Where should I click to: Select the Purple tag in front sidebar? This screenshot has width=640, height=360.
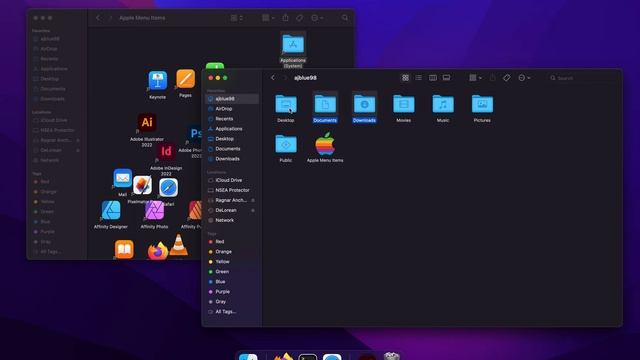232,292
